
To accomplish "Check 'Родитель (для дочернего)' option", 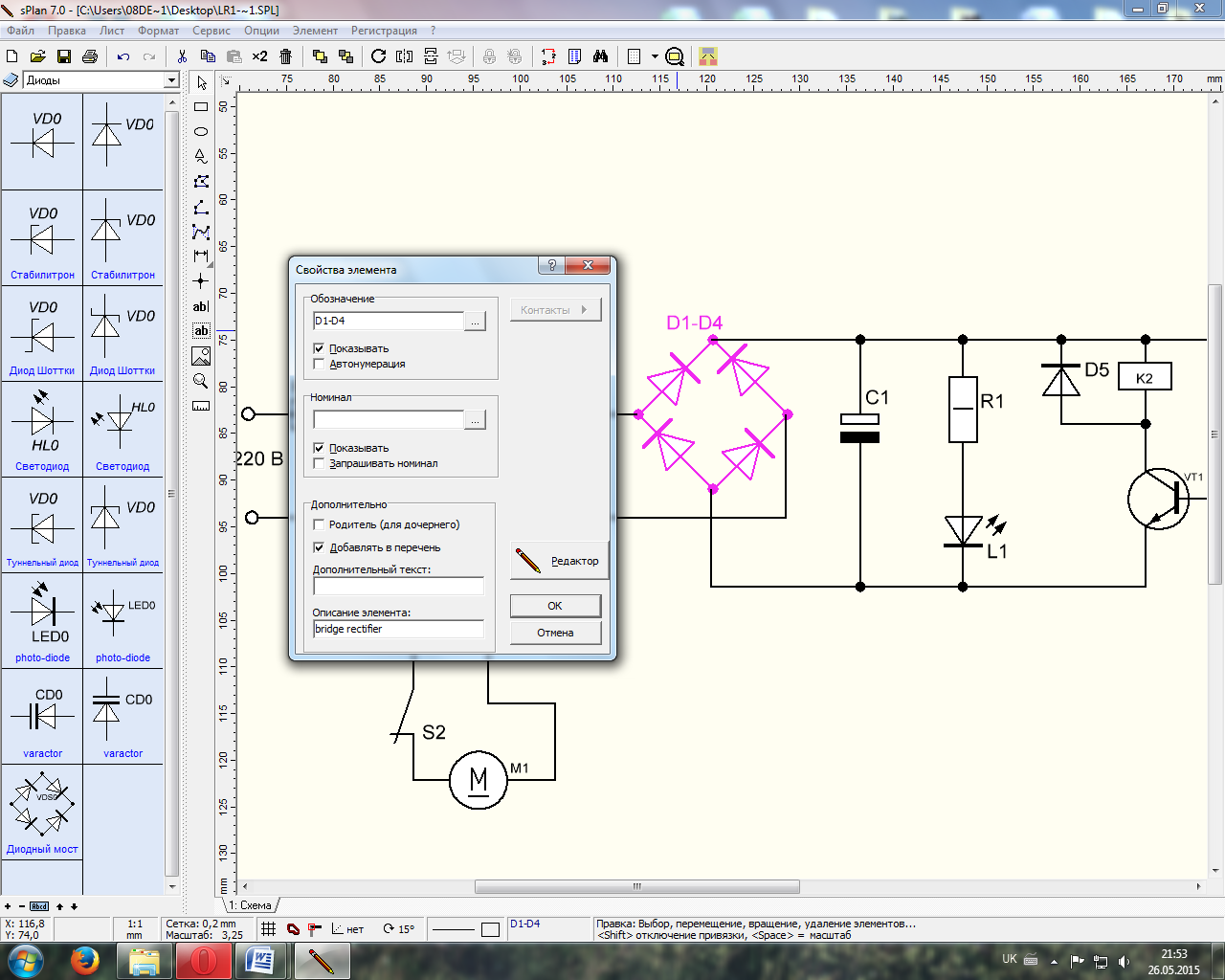I will [x=319, y=524].
